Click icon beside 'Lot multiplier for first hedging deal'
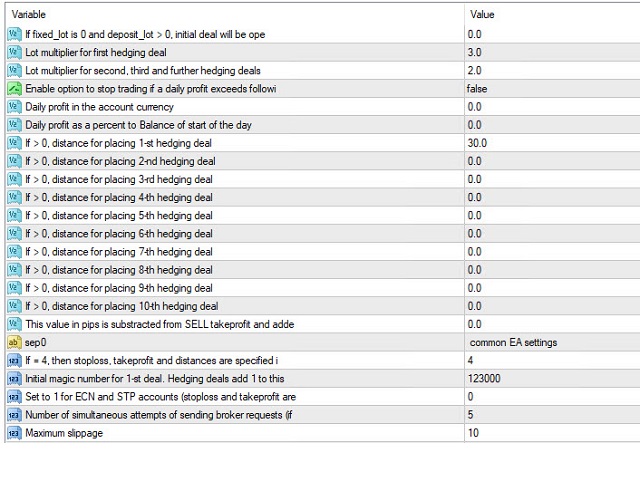 (14, 52)
